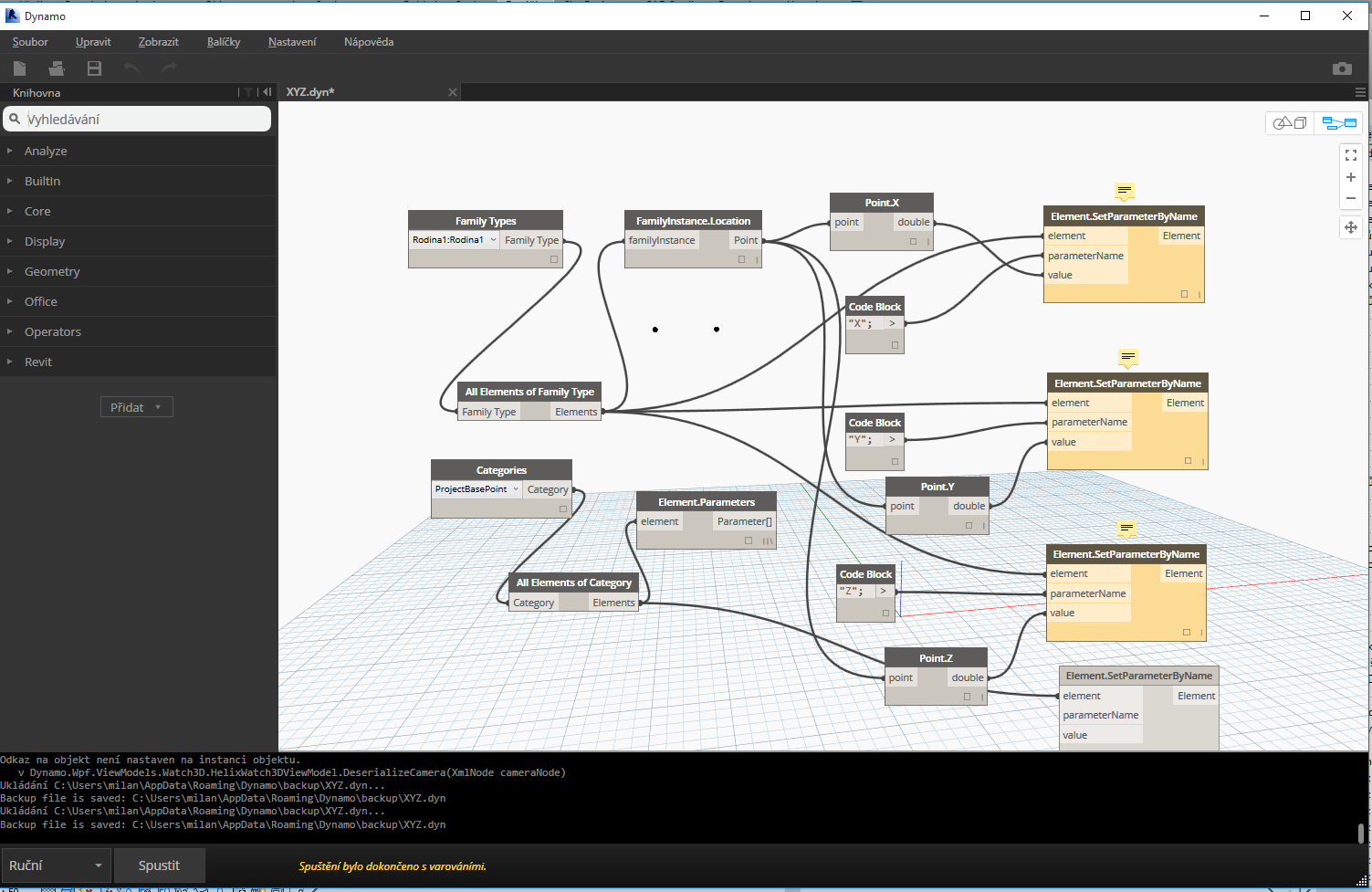The width and height of the screenshot is (1372, 892).
Task: Open the Rodina1:Rodina1 family type dropdown
Action: click(x=493, y=240)
